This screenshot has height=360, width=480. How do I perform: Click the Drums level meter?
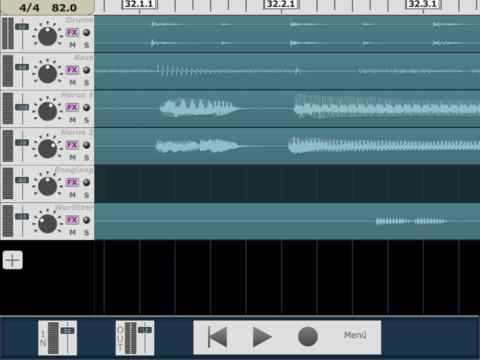[8, 34]
